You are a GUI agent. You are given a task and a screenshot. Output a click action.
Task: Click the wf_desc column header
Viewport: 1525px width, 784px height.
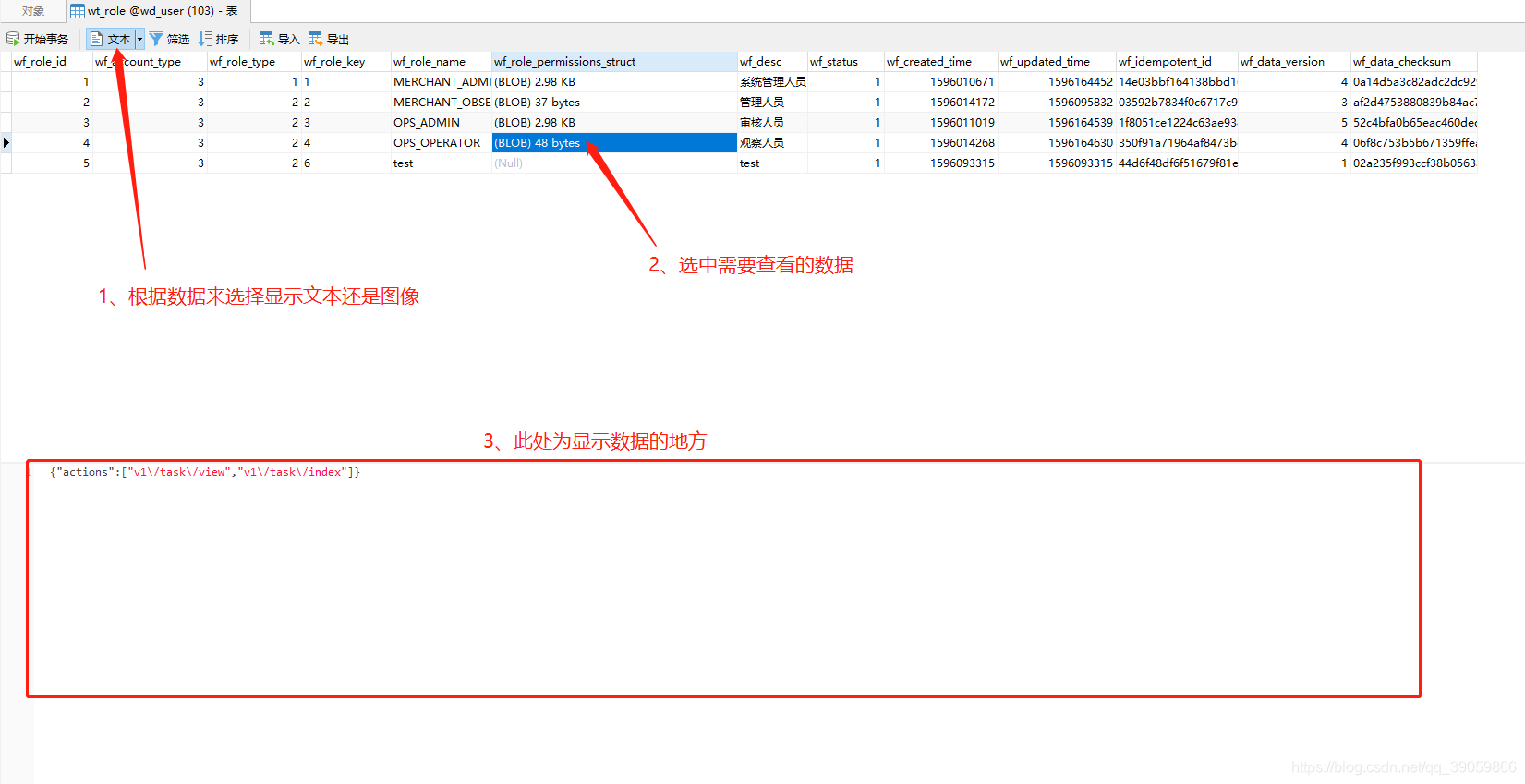pyautogui.click(x=772, y=62)
